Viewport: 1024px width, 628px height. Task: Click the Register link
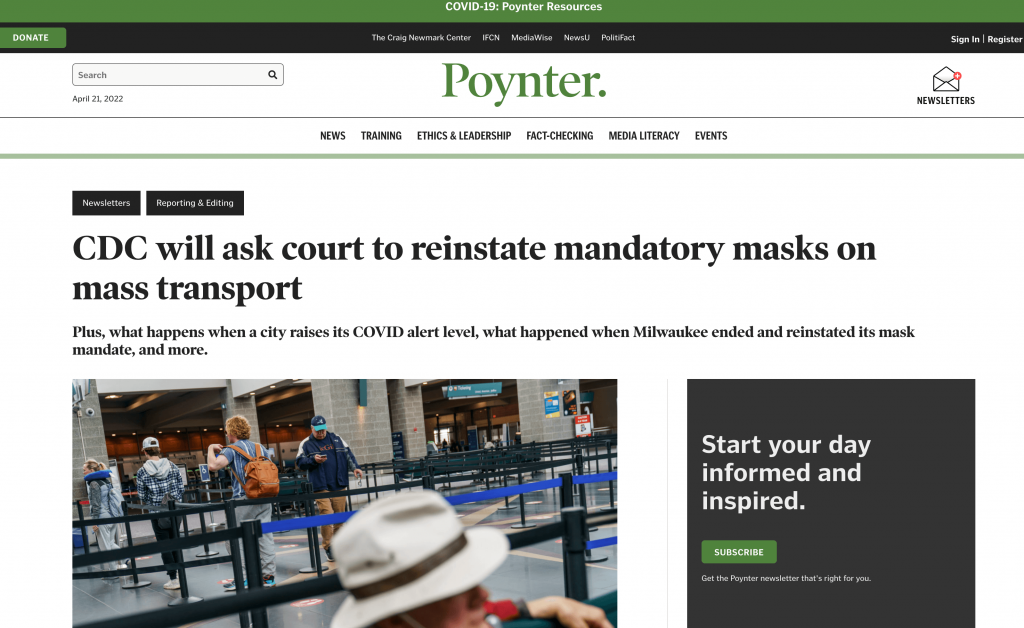click(1004, 39)
